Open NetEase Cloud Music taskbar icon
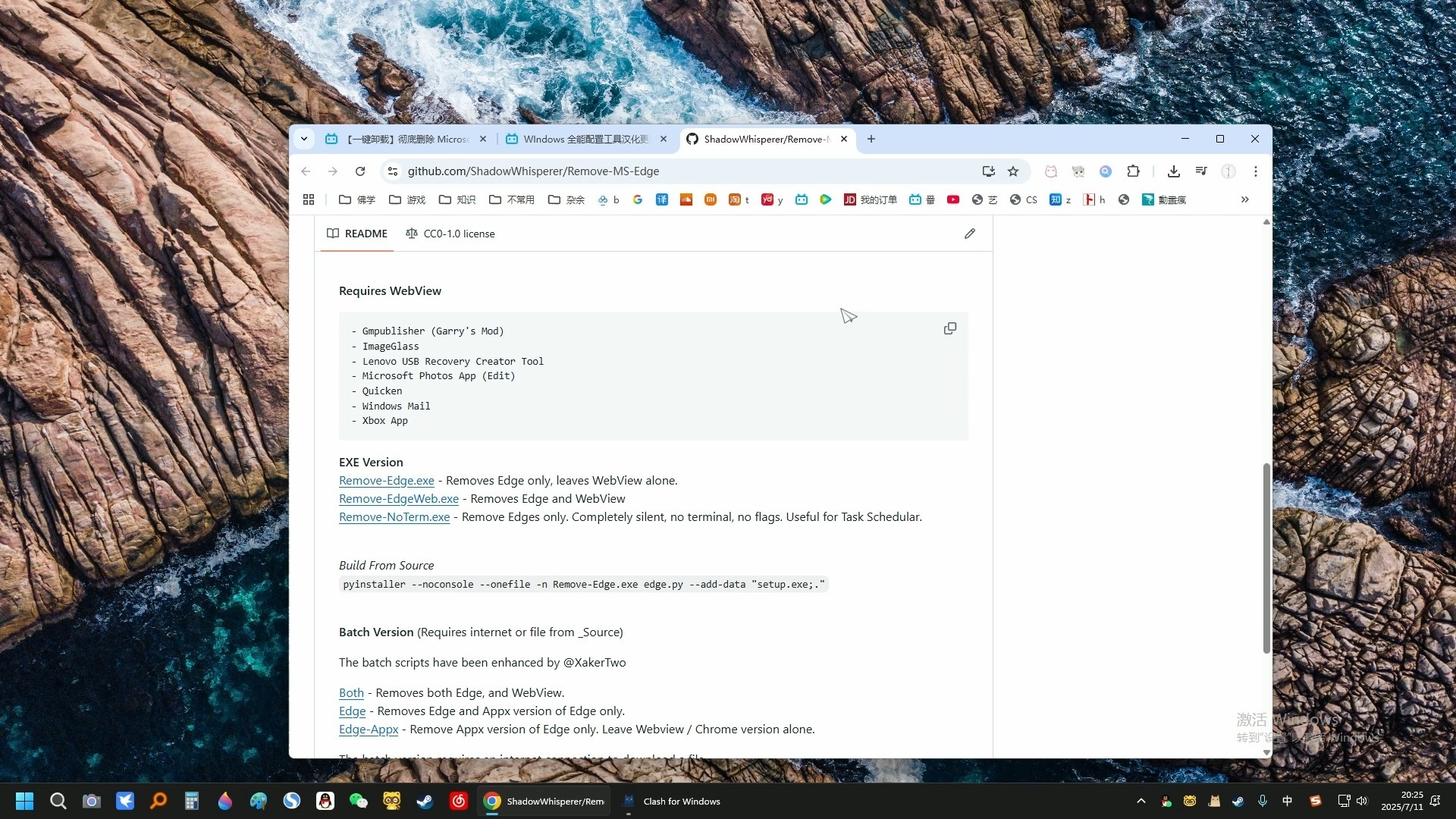 pyautogui.click(x=459, y=801)
